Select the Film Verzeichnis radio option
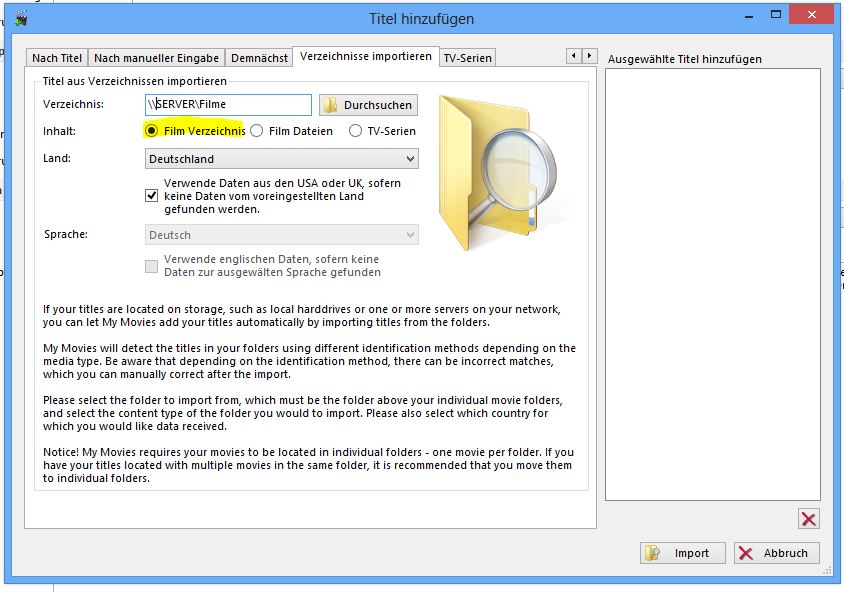 (152, 131)
